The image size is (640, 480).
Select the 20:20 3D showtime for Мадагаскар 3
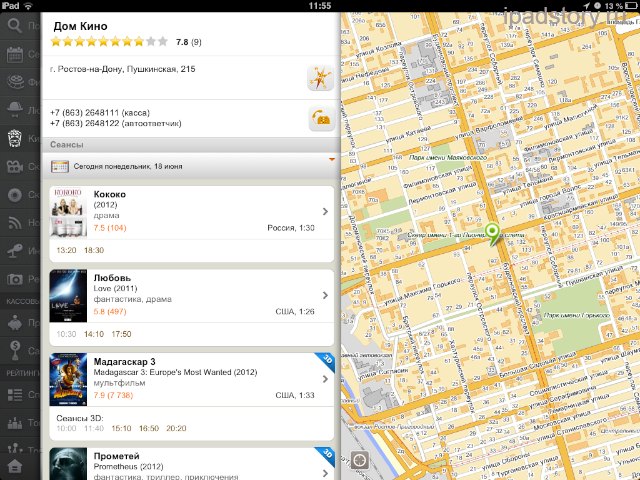176,428
